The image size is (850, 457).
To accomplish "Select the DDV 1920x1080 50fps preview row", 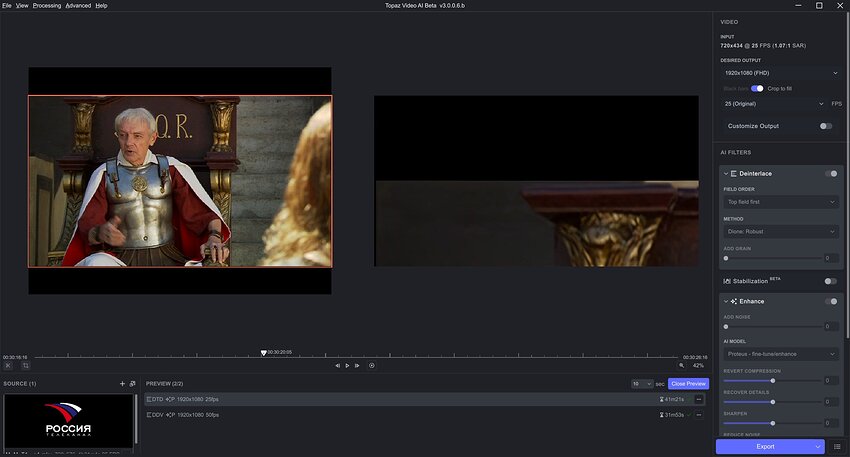I will coord(426,415).
